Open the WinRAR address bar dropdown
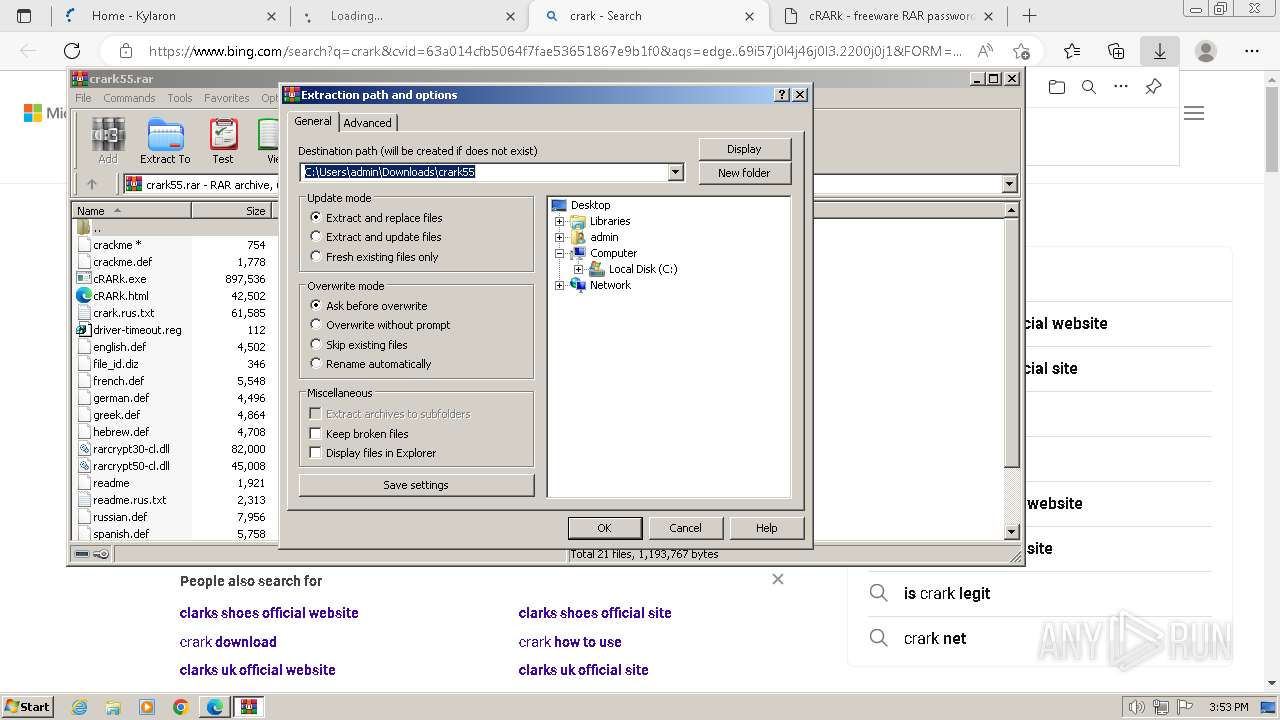Image resolution: width=1280 pixels, height=720 pixels. (1009, 184)
